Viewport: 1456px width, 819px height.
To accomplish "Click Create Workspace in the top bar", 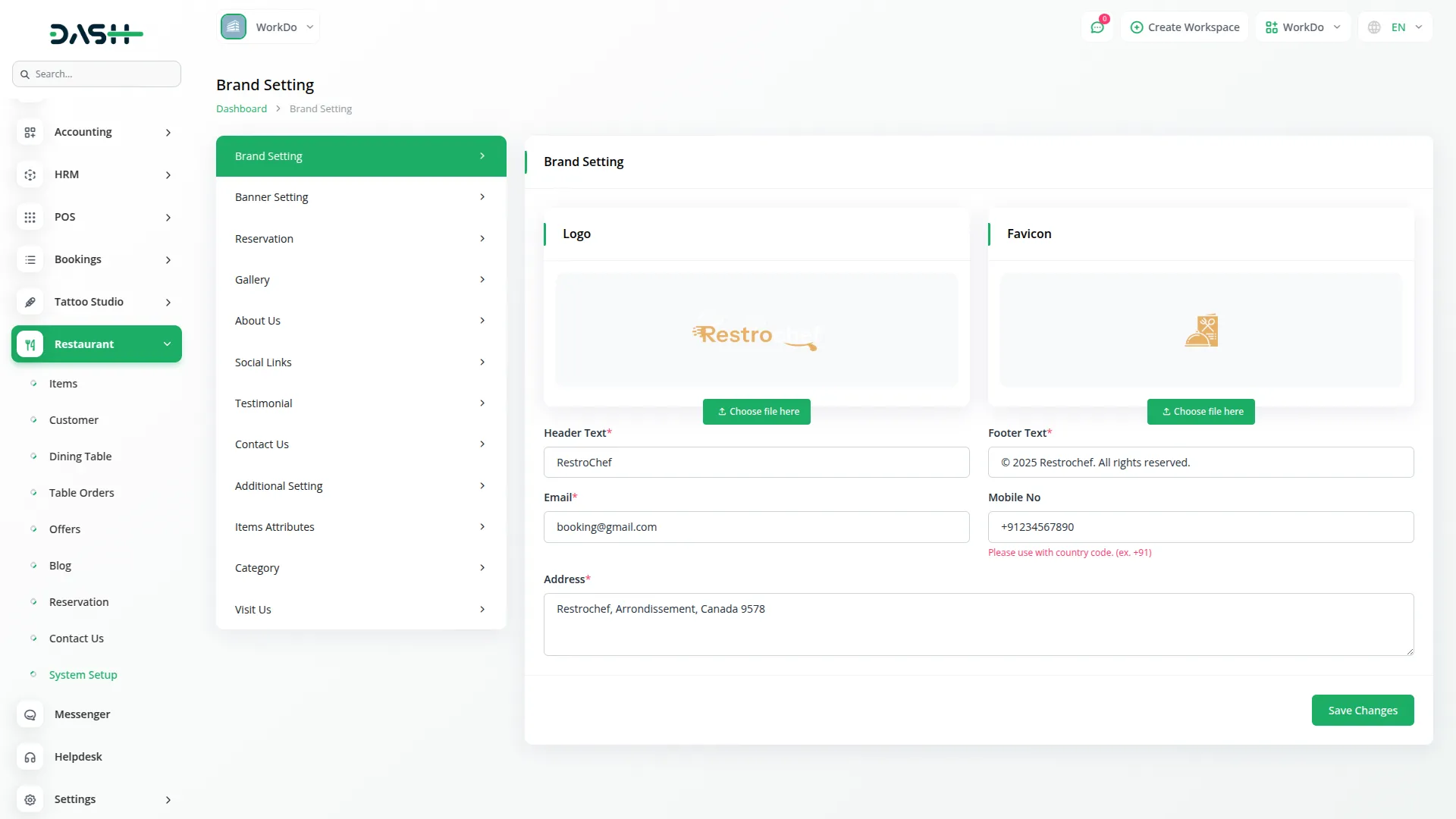I will point(1185,27).
